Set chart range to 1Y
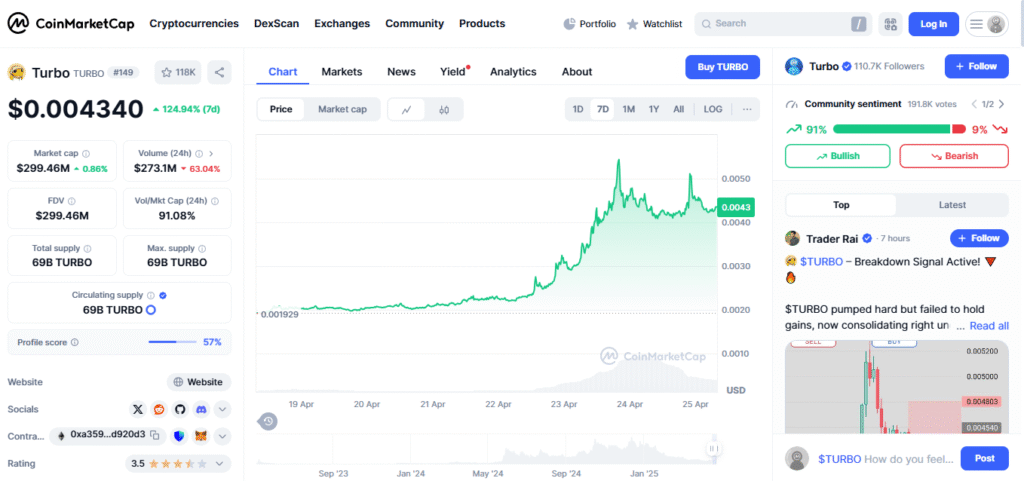The image size is (1024, 481). (x=654, y=110)
